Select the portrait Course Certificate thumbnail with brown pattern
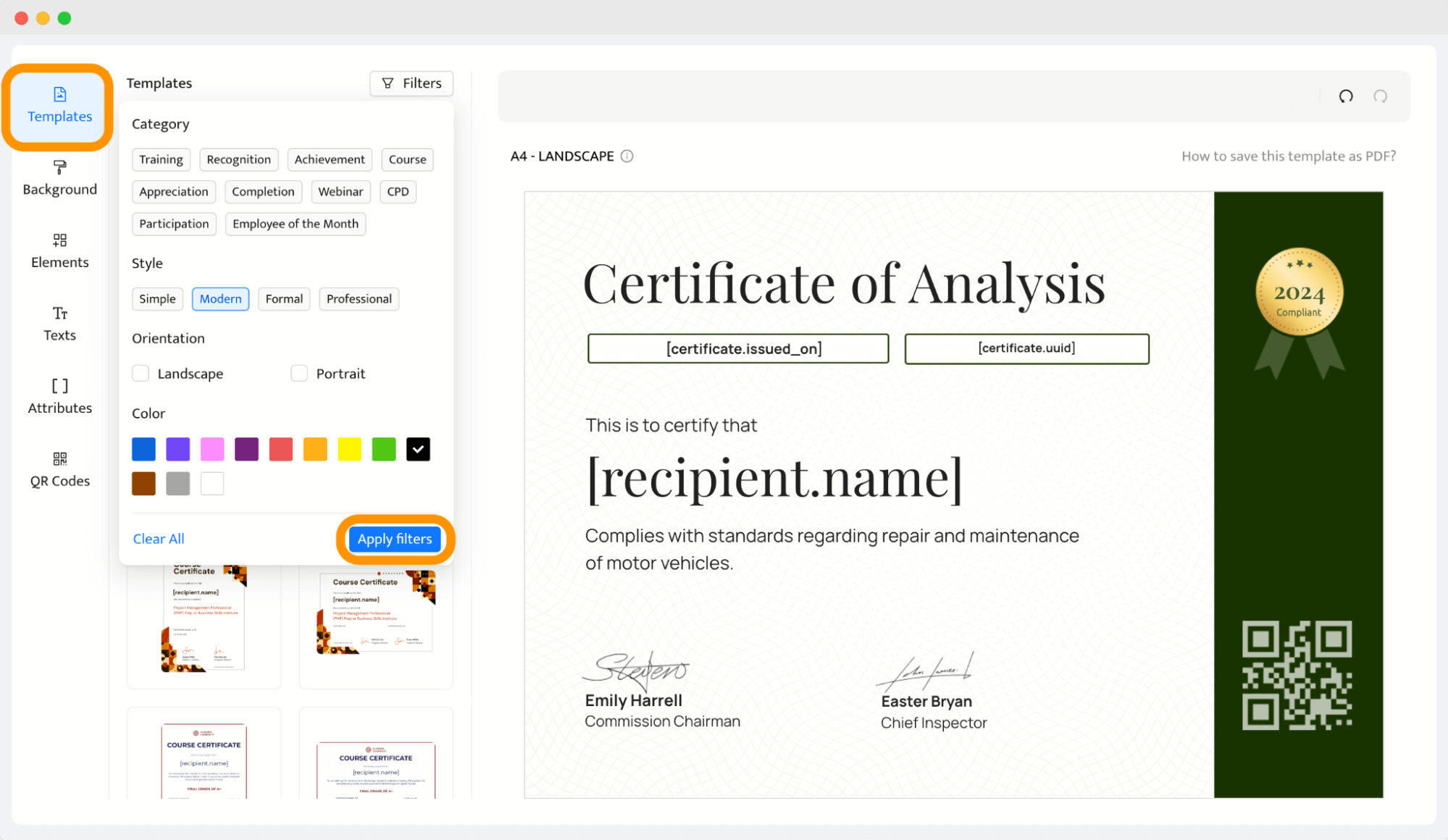The width and height of the screenshot is (1448, 840). [x=204, y=621]
